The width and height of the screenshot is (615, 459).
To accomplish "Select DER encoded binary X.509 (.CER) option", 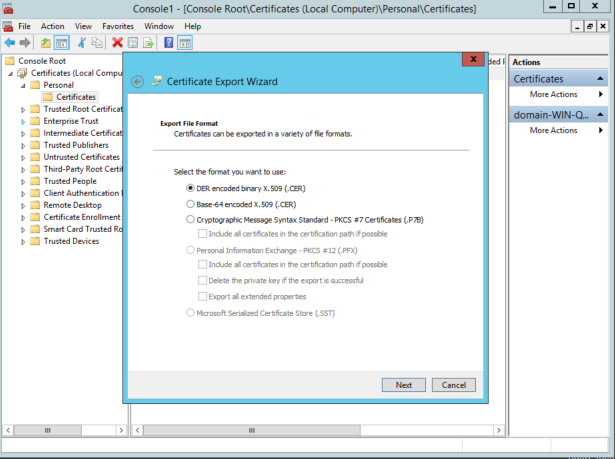I will pos(246,188).
